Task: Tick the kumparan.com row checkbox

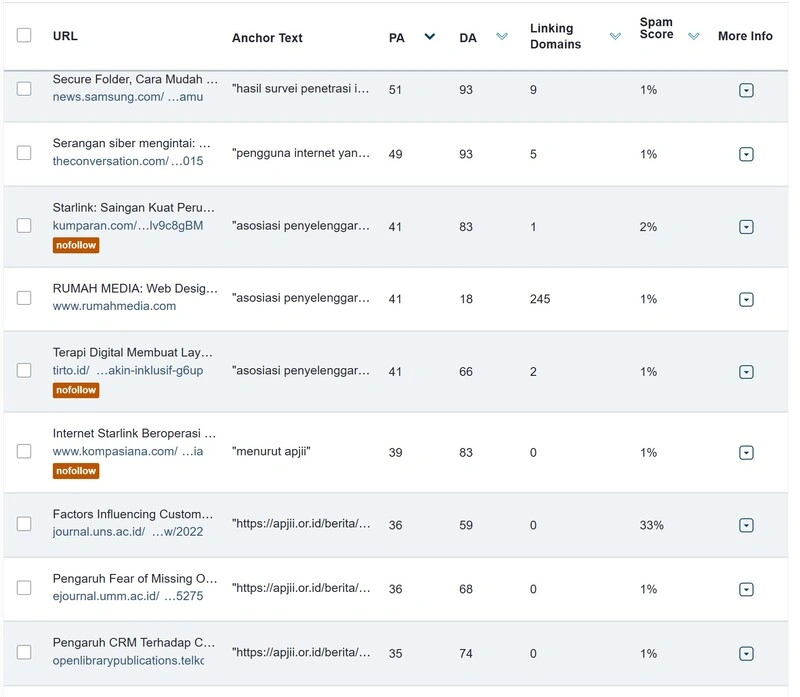Action: (24, 226)
